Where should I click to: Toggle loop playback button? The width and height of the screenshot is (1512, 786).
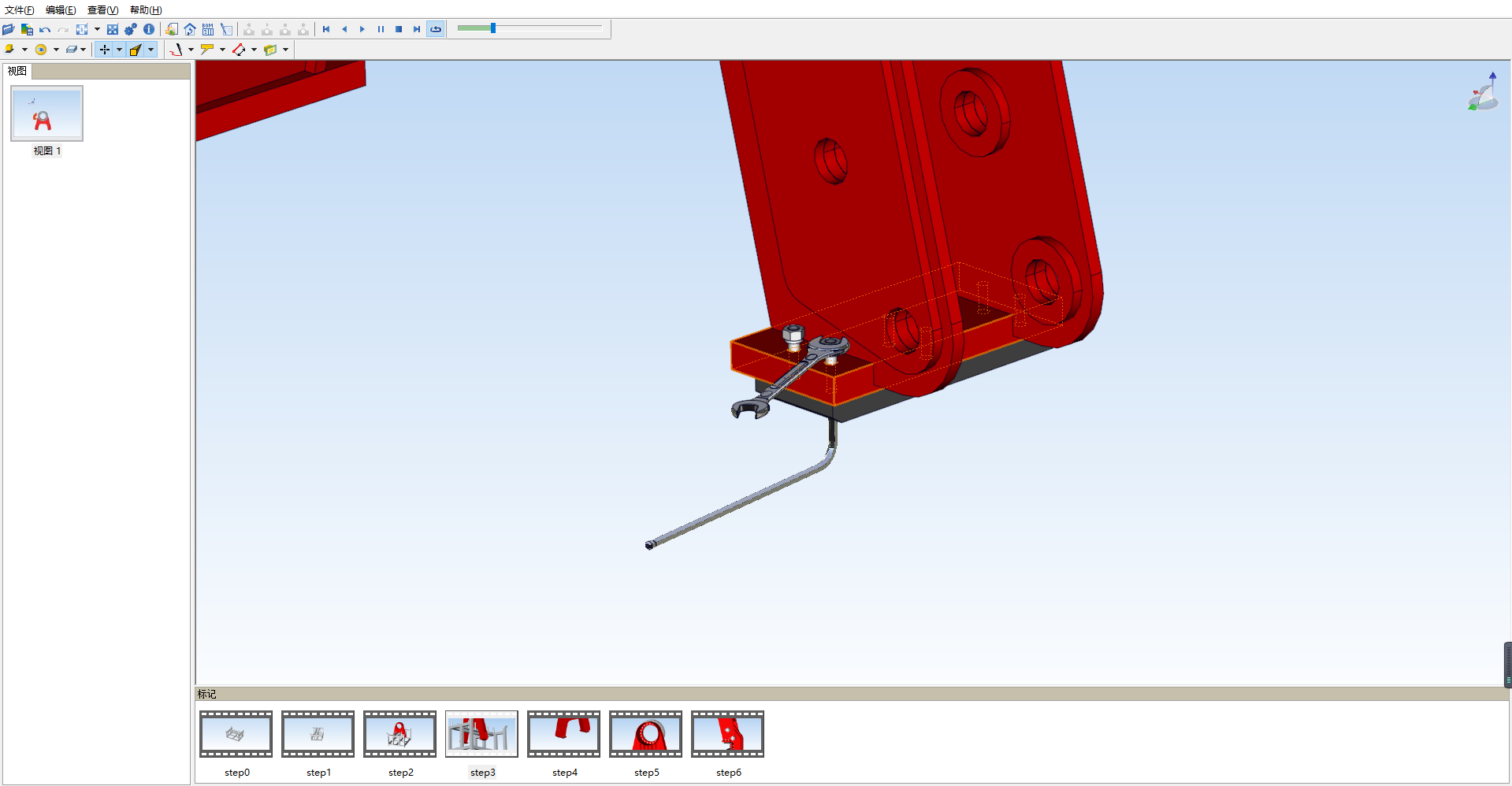pyautogui.click(x=436, y=29)
